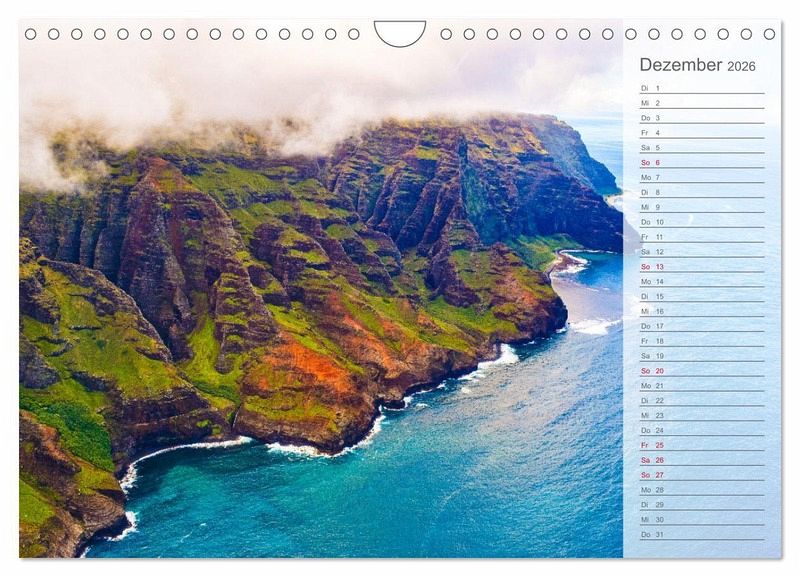Select the 'Do 31' date row
The height and width of the screenshot is (577, 800).
coord(702,535)
